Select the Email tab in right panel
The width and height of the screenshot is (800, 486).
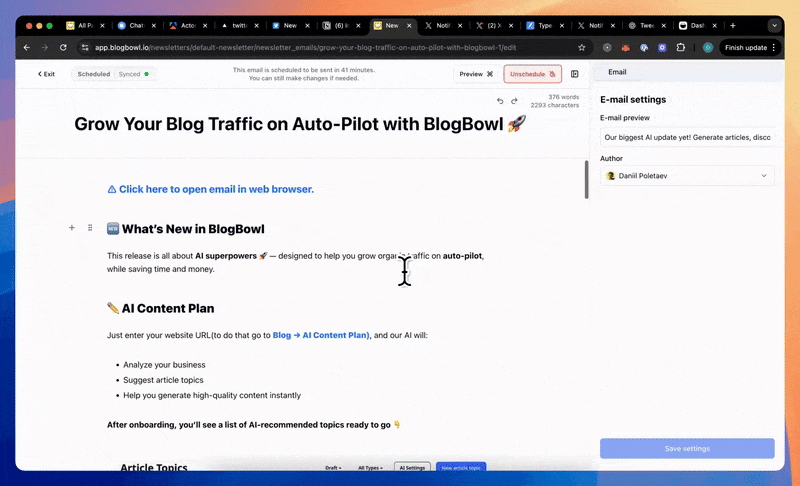[x=617, y=72]
